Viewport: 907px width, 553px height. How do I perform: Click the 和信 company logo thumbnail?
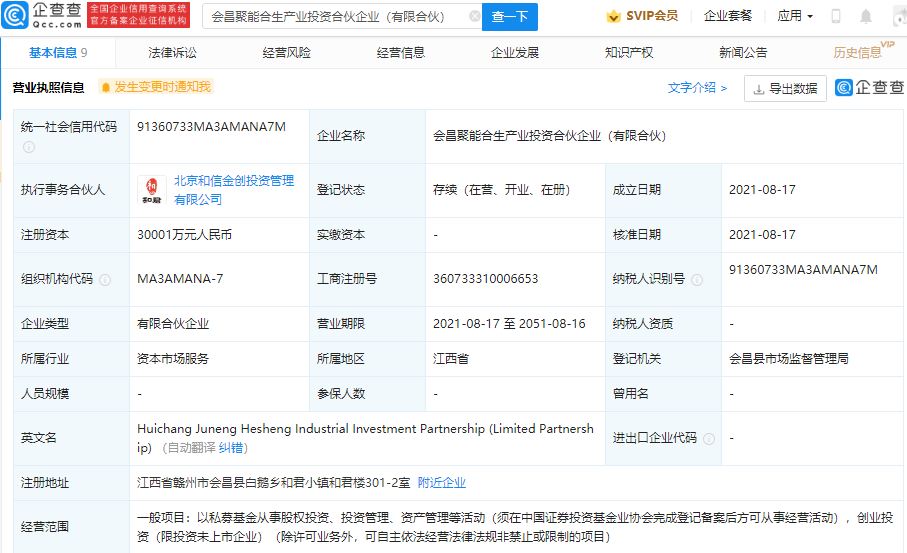(x=152, y=190)
